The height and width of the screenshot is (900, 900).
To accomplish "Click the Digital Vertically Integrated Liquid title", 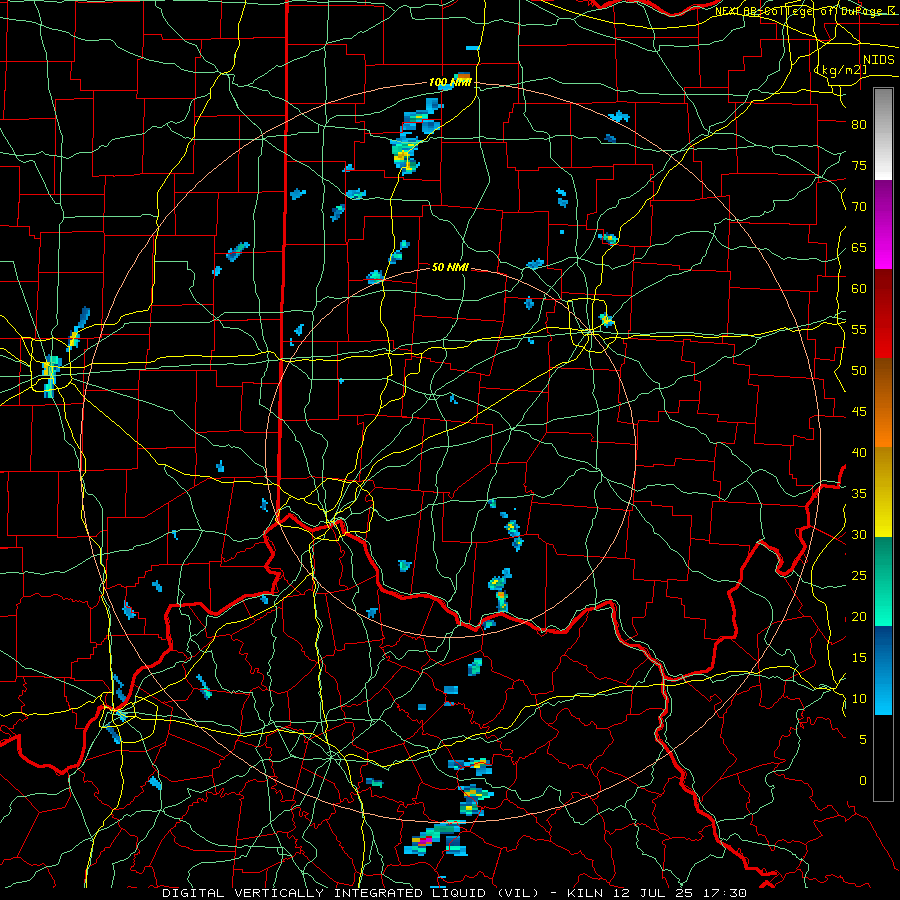I will (350, 893).
